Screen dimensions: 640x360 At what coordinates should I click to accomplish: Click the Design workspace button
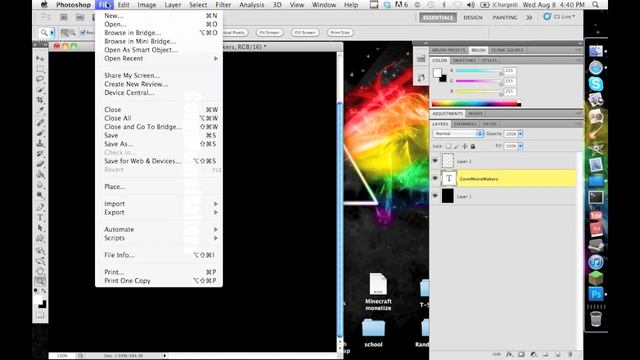(473, 18)
